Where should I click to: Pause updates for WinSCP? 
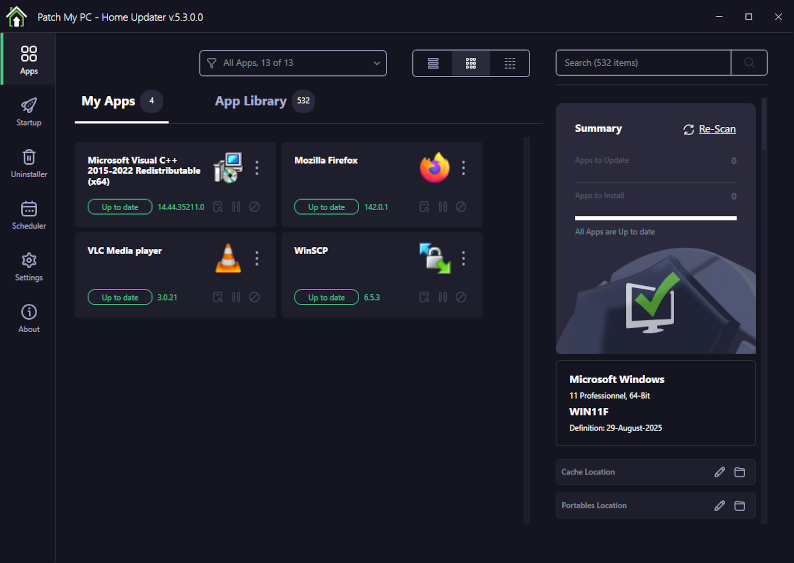(443, 297)
